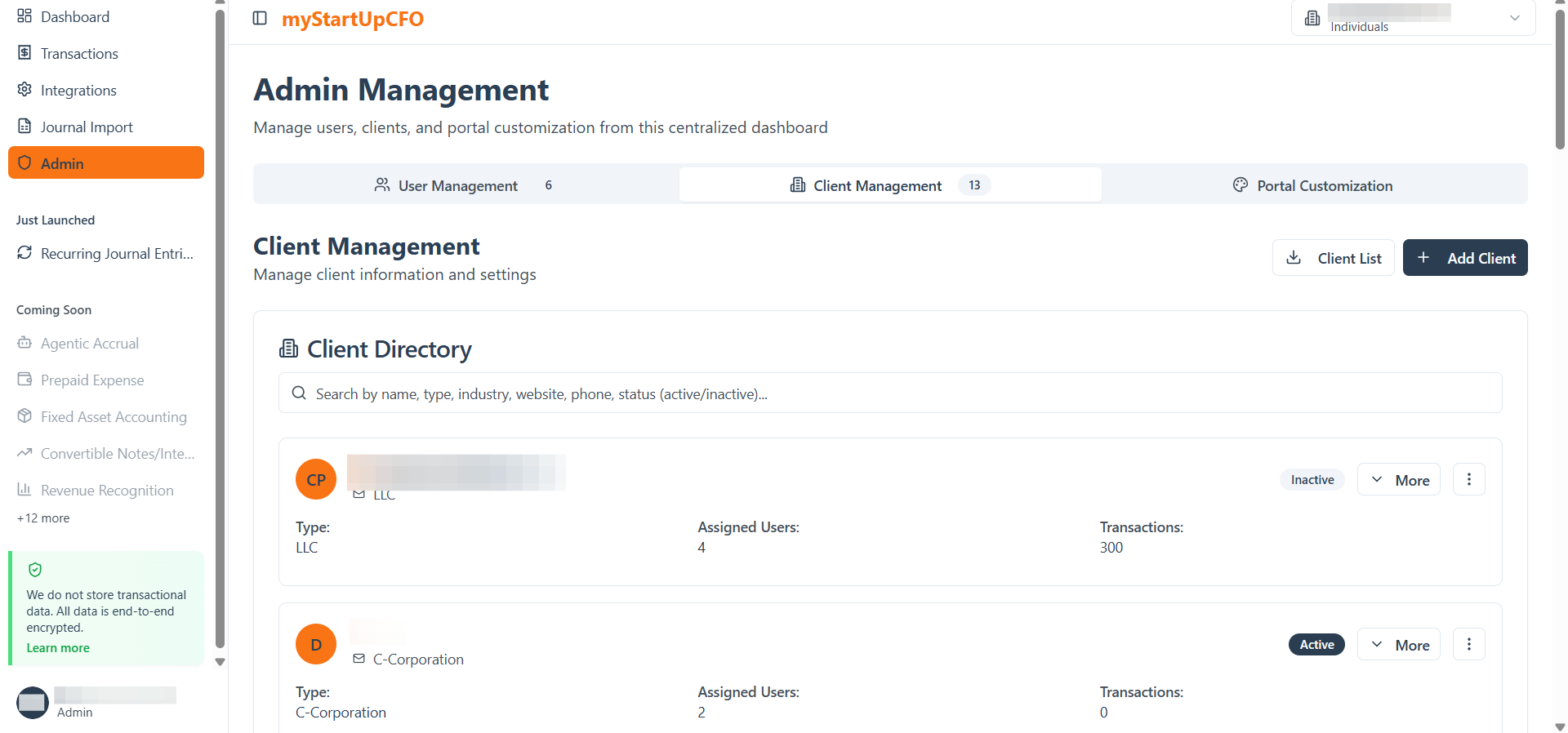Click the CP client avatar
Image resolution: width=1568 pixels, height=733 pixels.
pos(316,479)
